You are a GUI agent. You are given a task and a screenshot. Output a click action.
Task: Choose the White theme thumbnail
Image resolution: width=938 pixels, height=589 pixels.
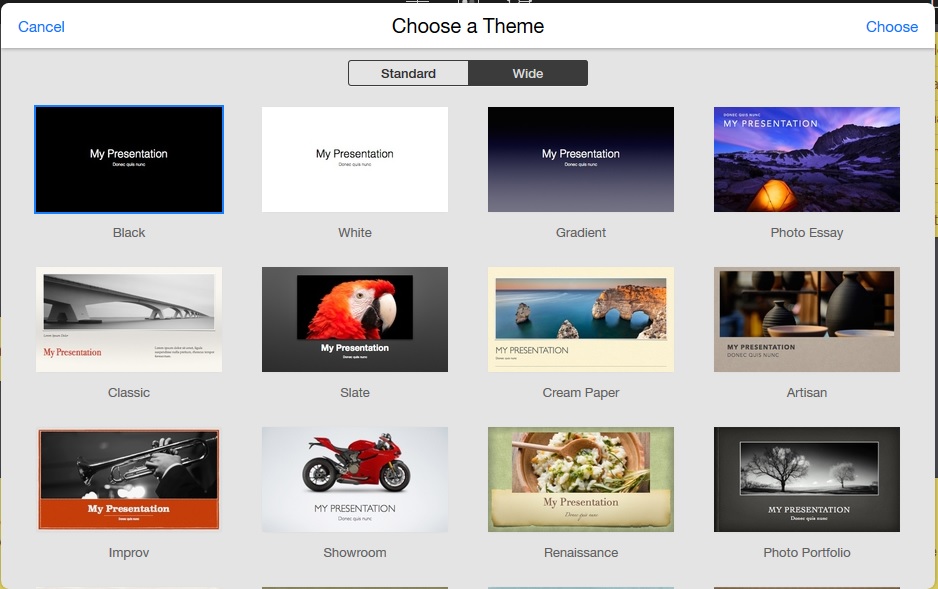[355, 160]
